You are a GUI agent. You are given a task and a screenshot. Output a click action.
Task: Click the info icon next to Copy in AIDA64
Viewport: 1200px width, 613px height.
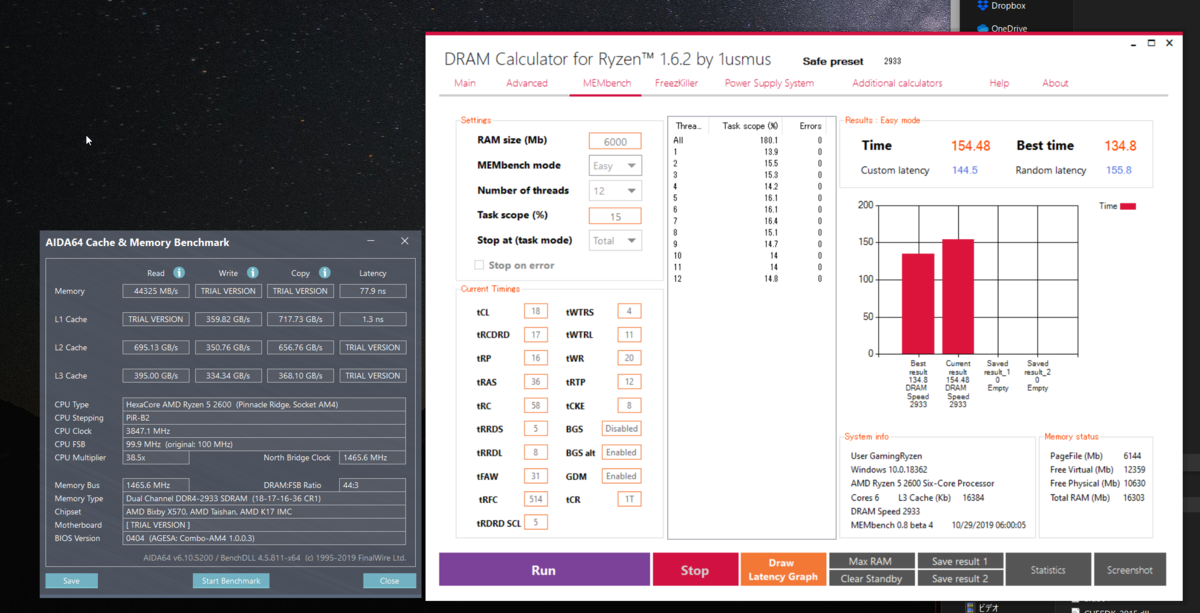325,273
